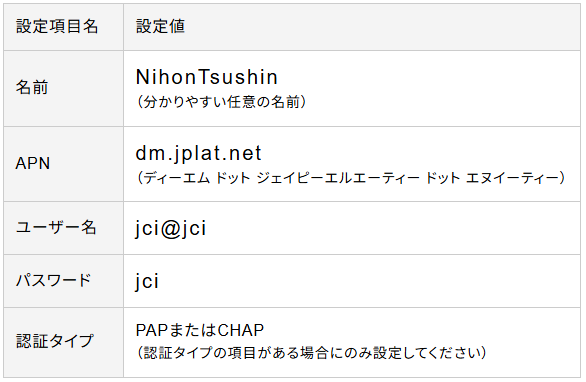The height and width of the screenshot is (382, 586).
Task: Click the jci password value
Action: tap(147, 281)
